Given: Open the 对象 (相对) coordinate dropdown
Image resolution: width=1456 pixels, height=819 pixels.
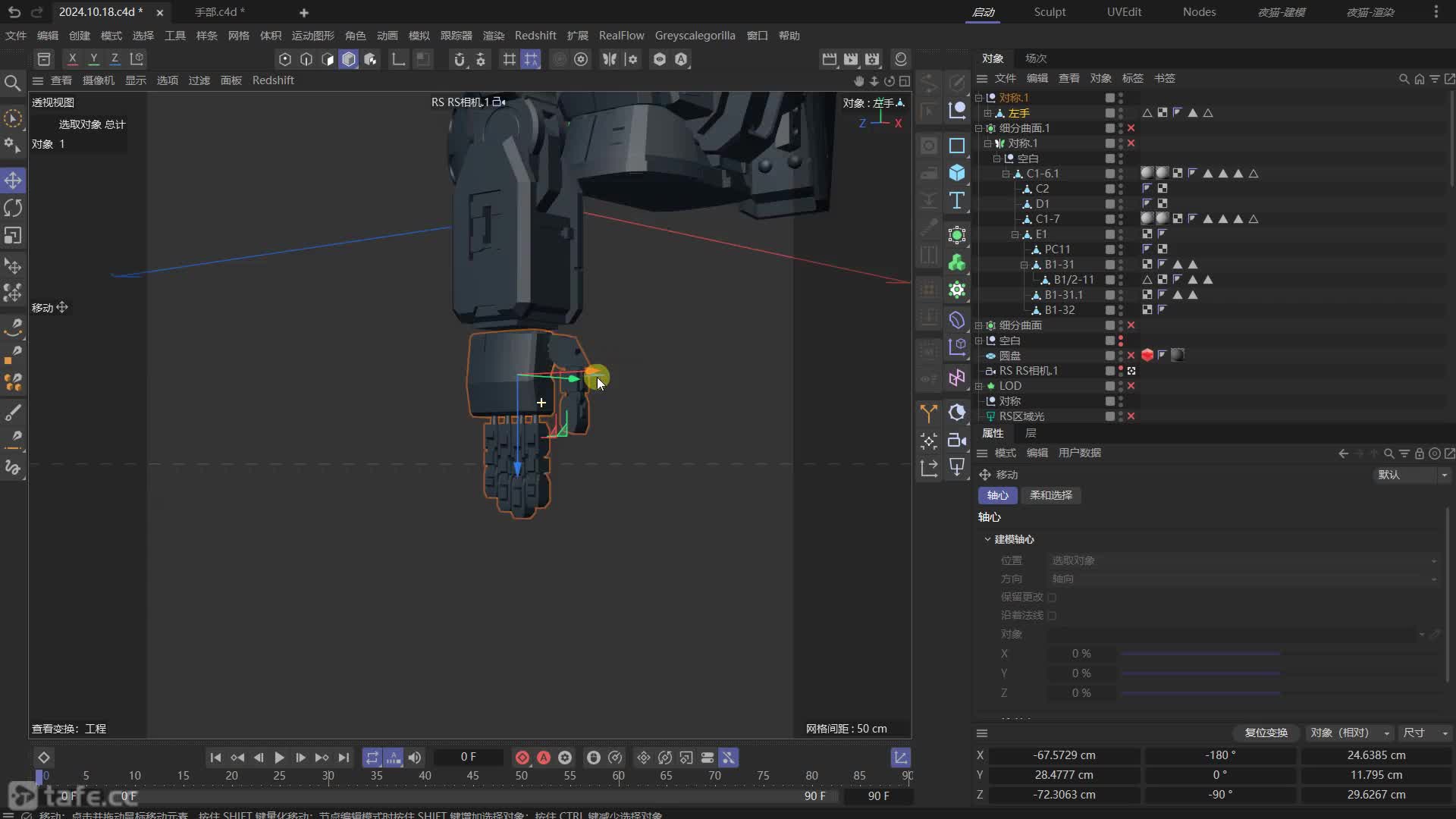Looking at the screenshot, I should point(1349,733).
